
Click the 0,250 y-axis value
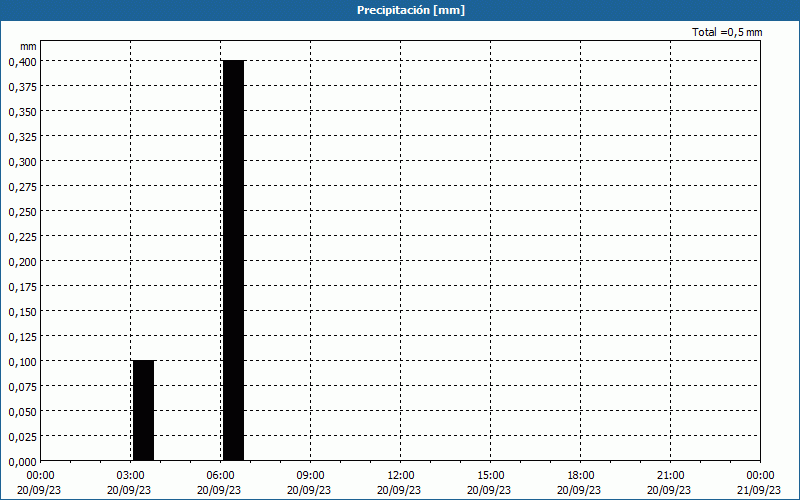23,212
